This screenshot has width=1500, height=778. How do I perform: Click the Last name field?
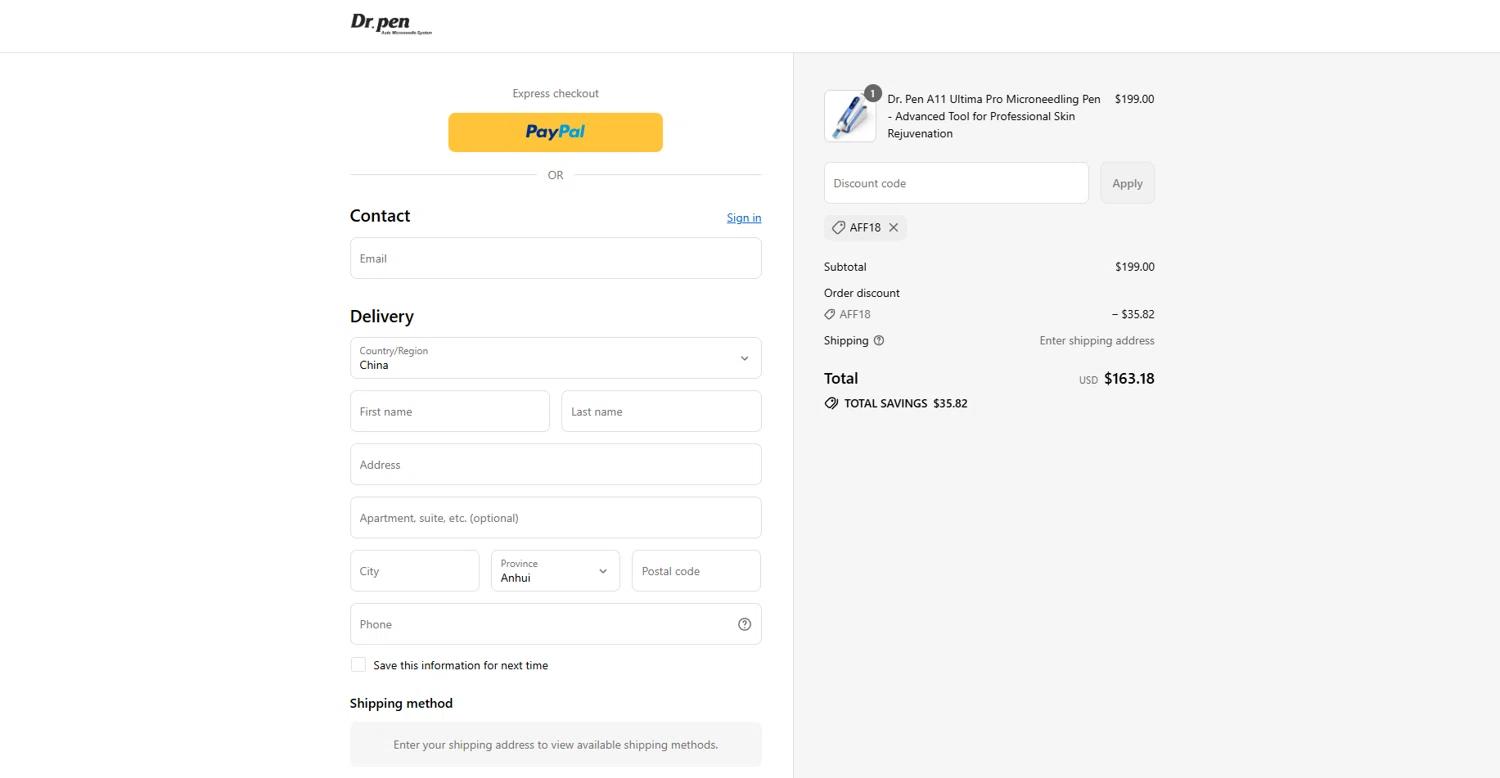point(661,411)
